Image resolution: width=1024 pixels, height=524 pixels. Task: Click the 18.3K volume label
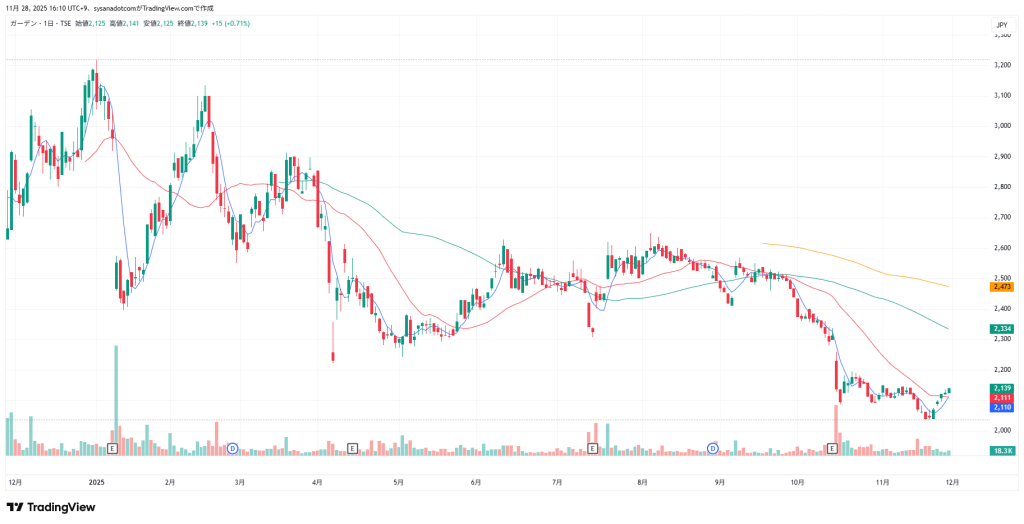coord(1002,452)
